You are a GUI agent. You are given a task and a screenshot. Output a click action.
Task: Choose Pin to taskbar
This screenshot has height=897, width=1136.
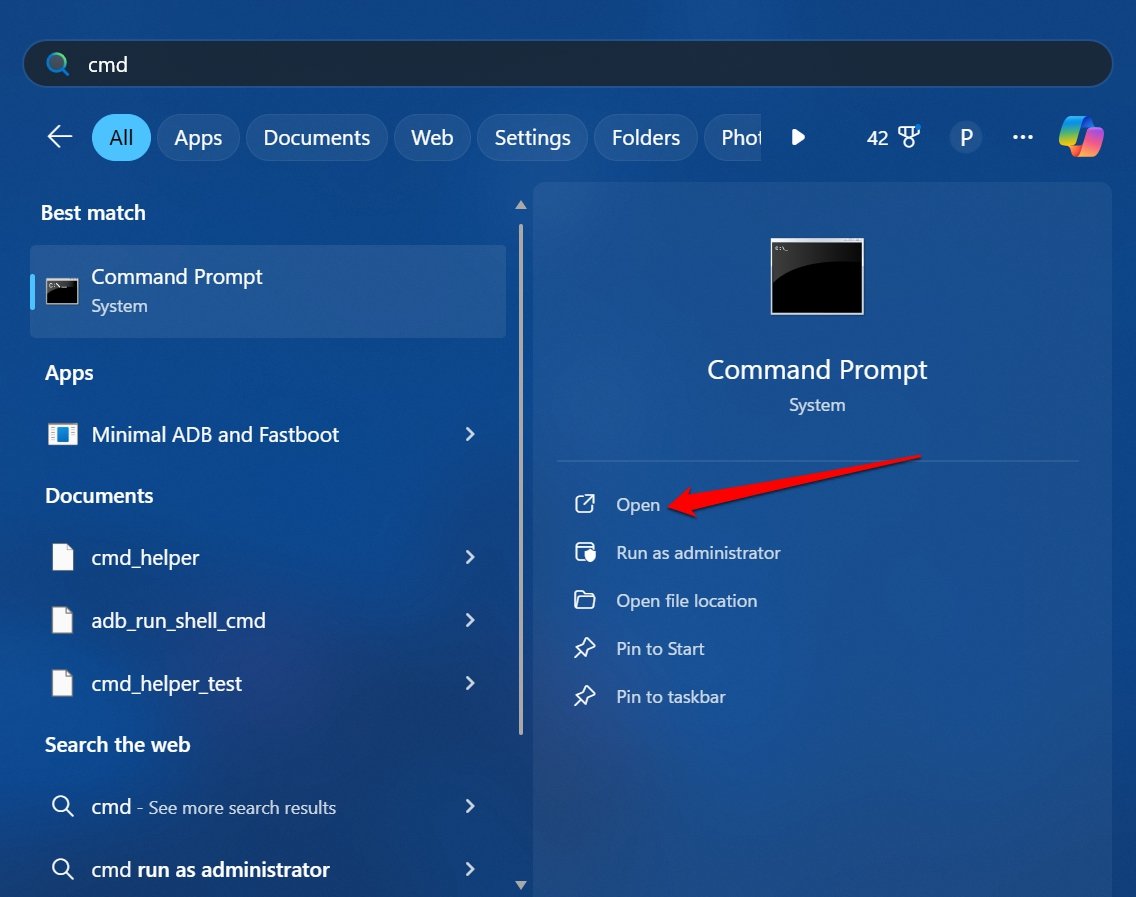(670, 696)
